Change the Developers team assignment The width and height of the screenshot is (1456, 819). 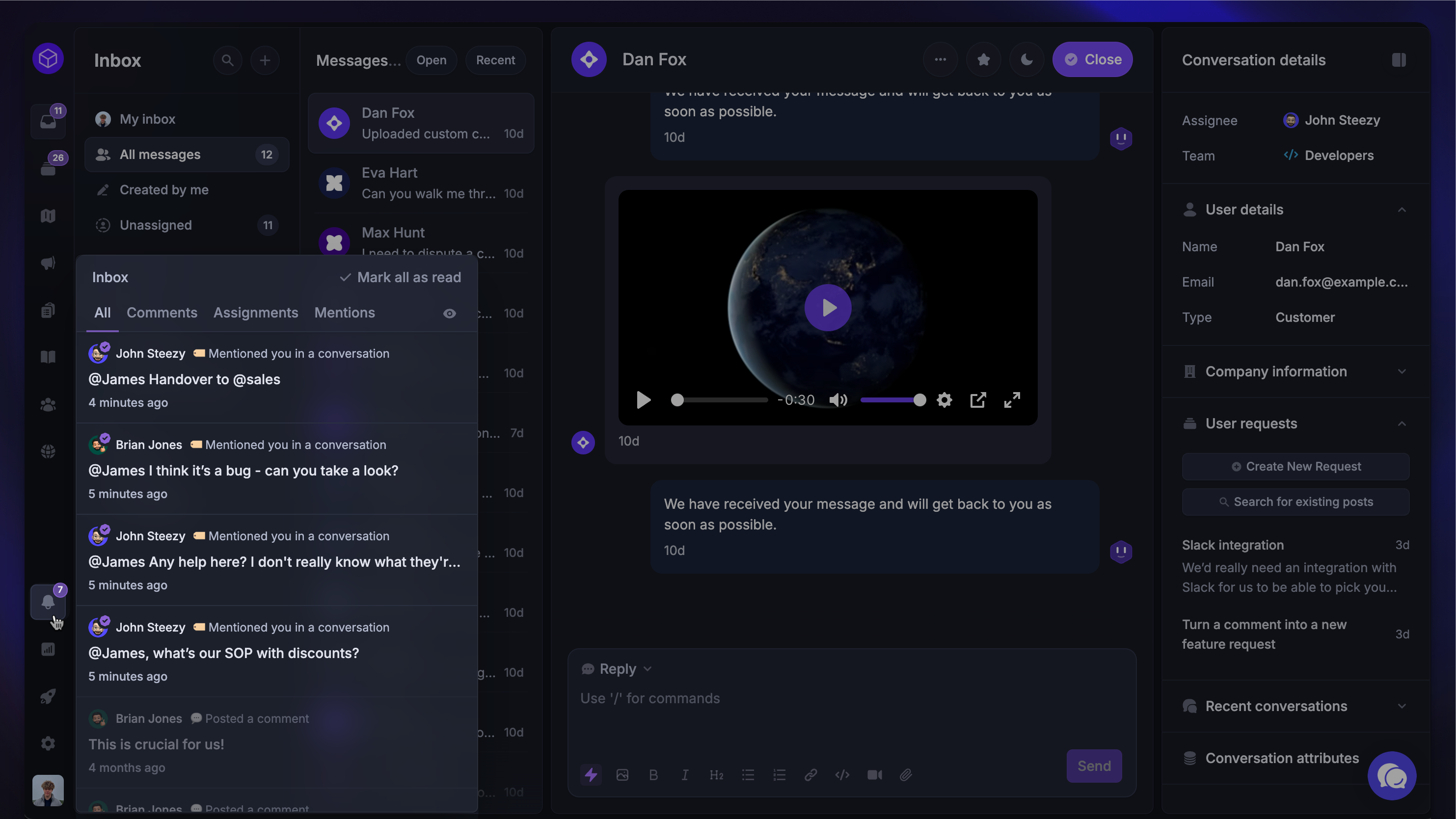click(1328, 156)
